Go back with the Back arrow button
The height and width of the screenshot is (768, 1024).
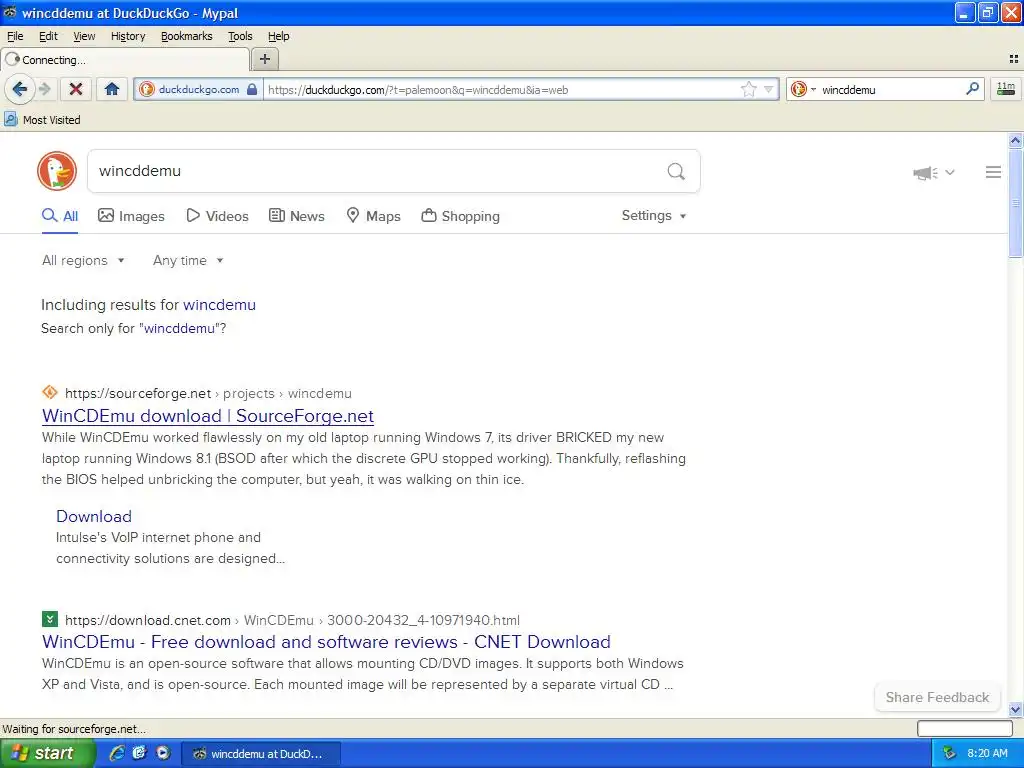(20, 89)
